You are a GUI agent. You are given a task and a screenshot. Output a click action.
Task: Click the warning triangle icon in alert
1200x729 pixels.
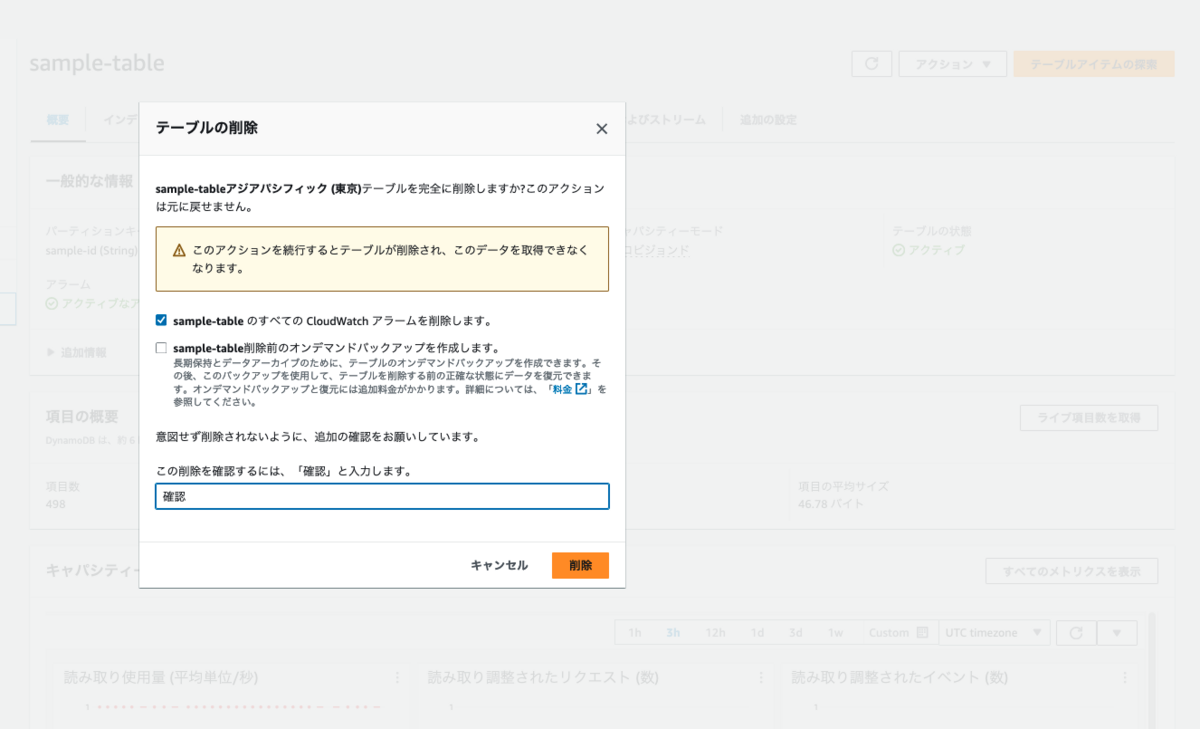coord(179,250)
